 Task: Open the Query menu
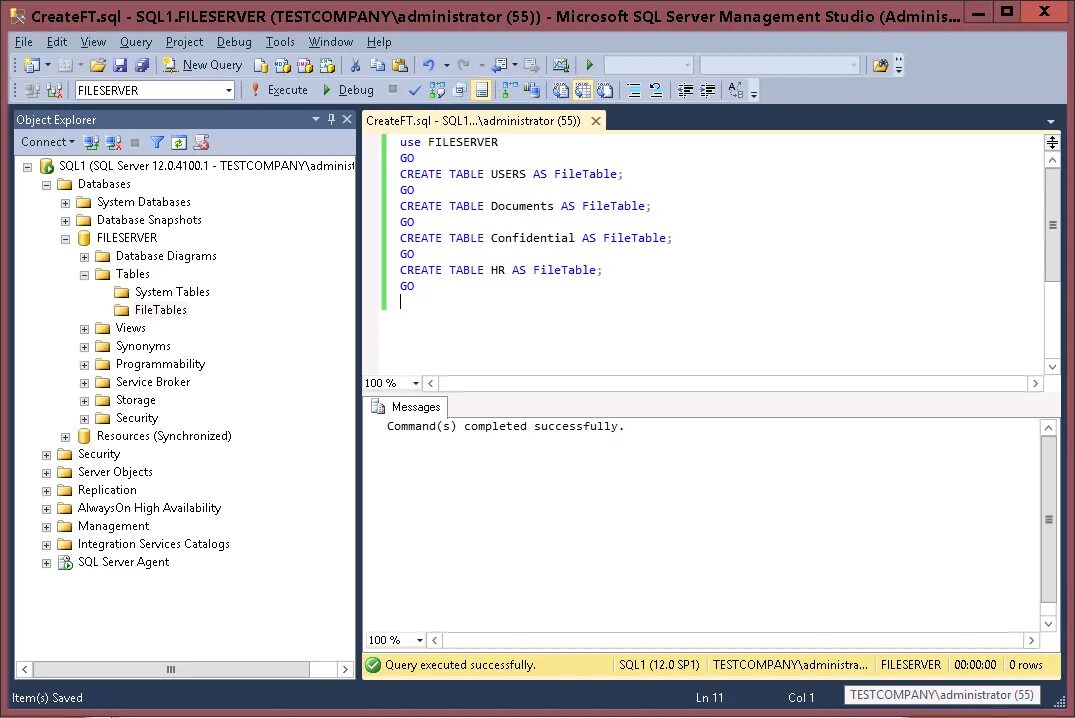(136, 42)
